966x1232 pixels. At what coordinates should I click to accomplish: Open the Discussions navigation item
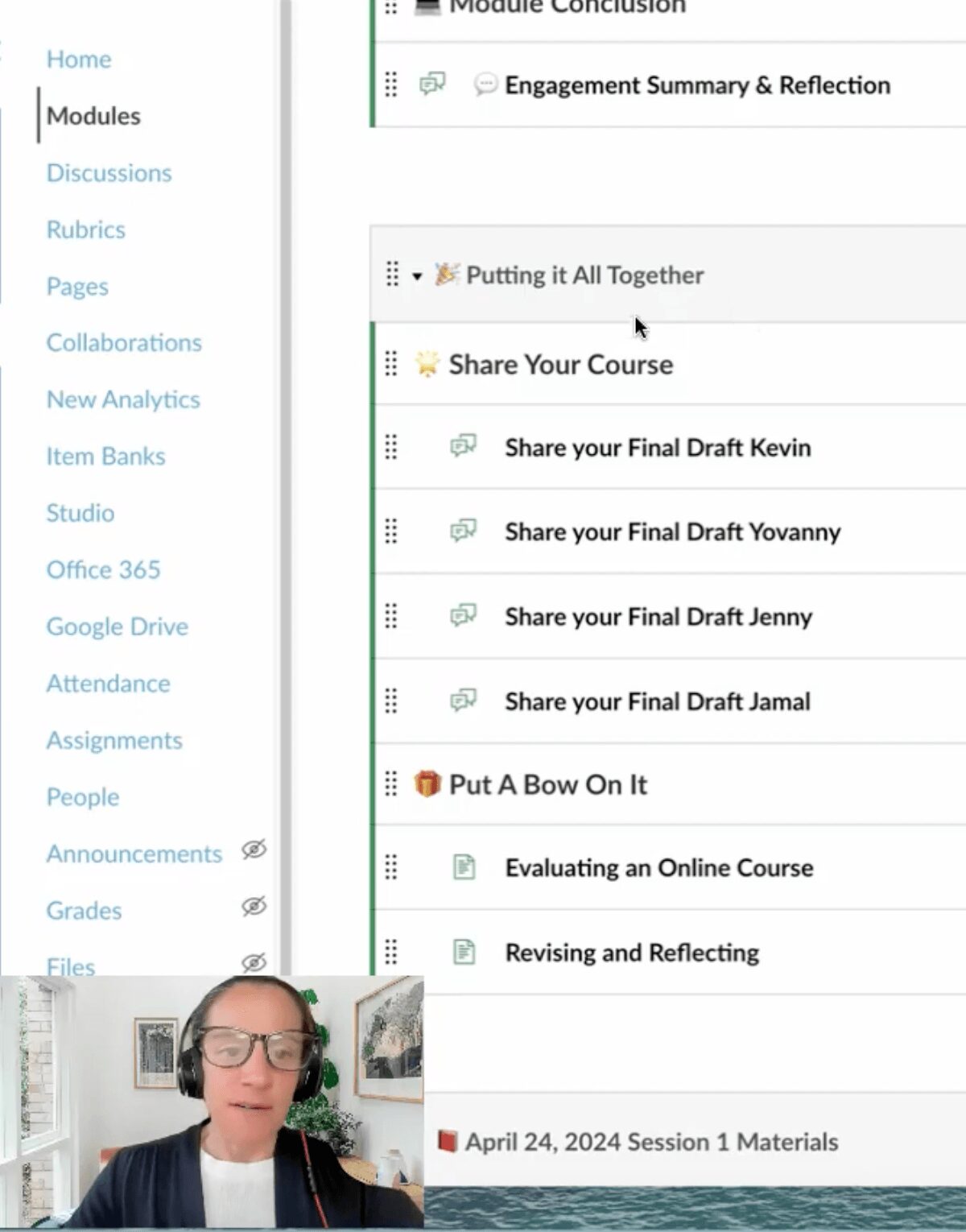point(109,172)
